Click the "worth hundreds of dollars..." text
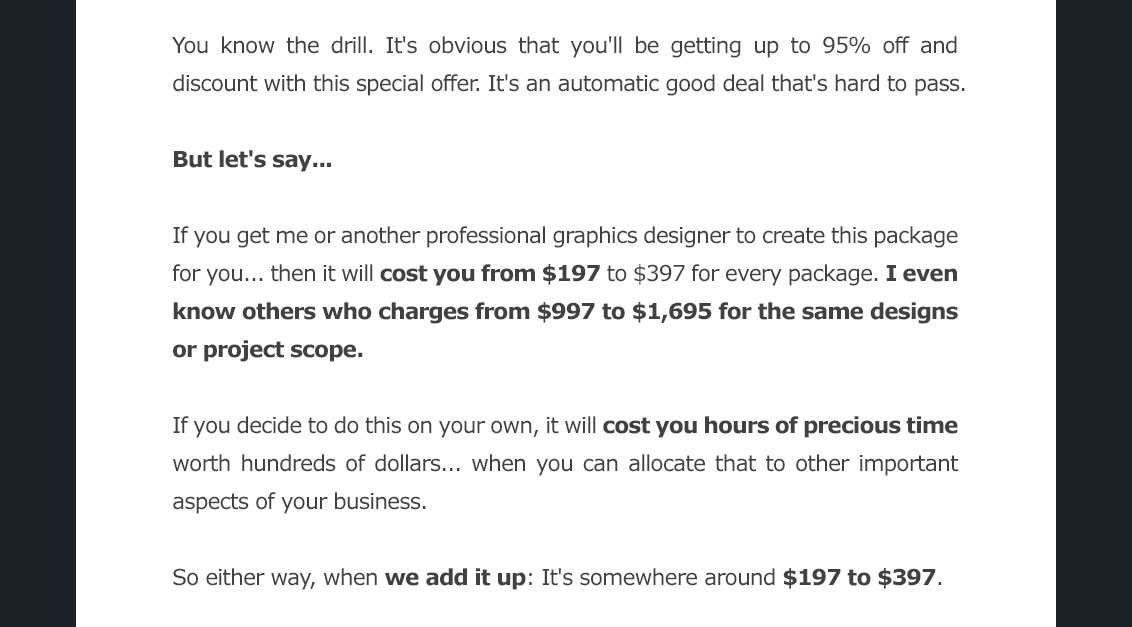Viewport: 1132px width, 627px height. point(316,464)
